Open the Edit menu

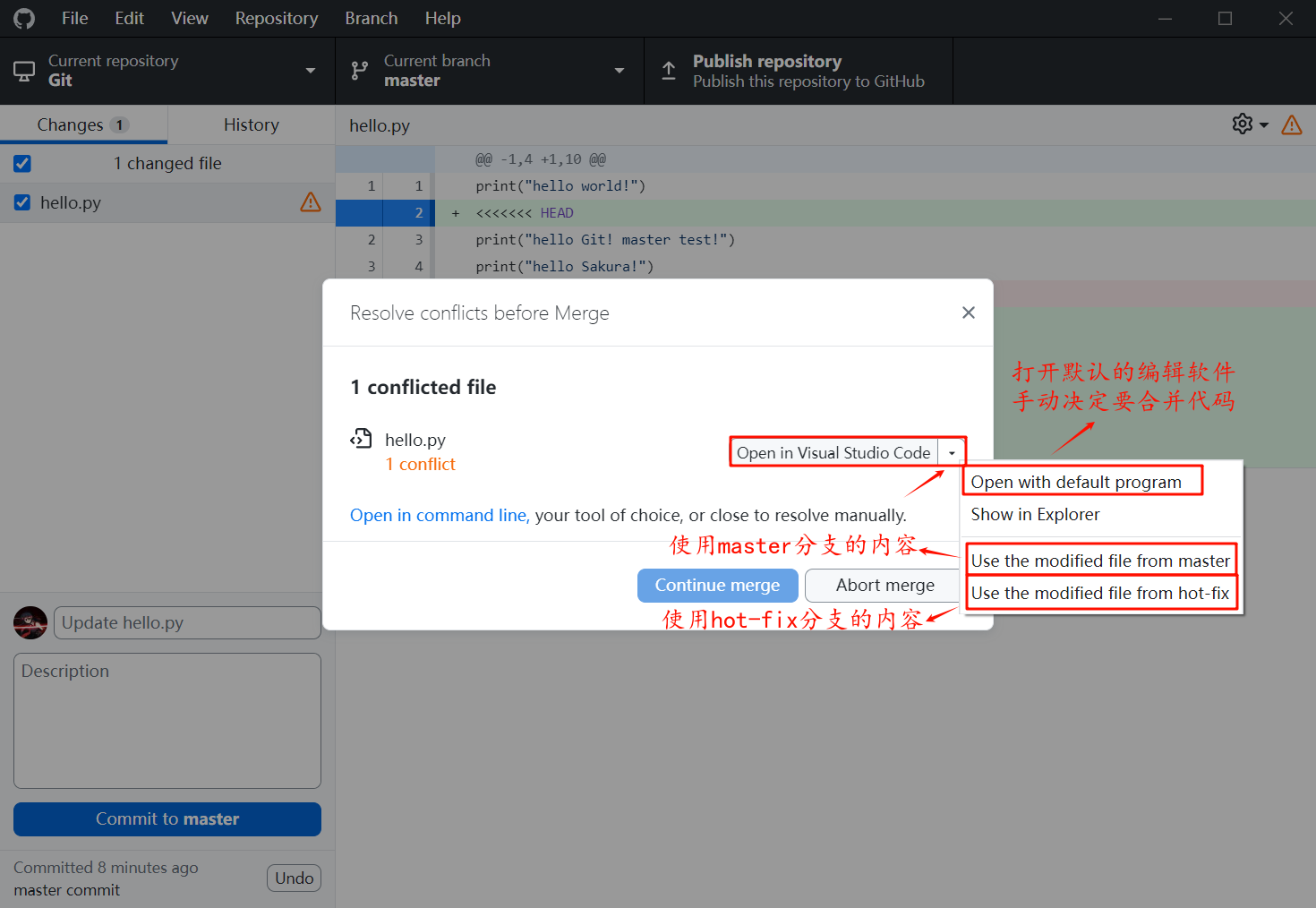[x=129, y=18]
